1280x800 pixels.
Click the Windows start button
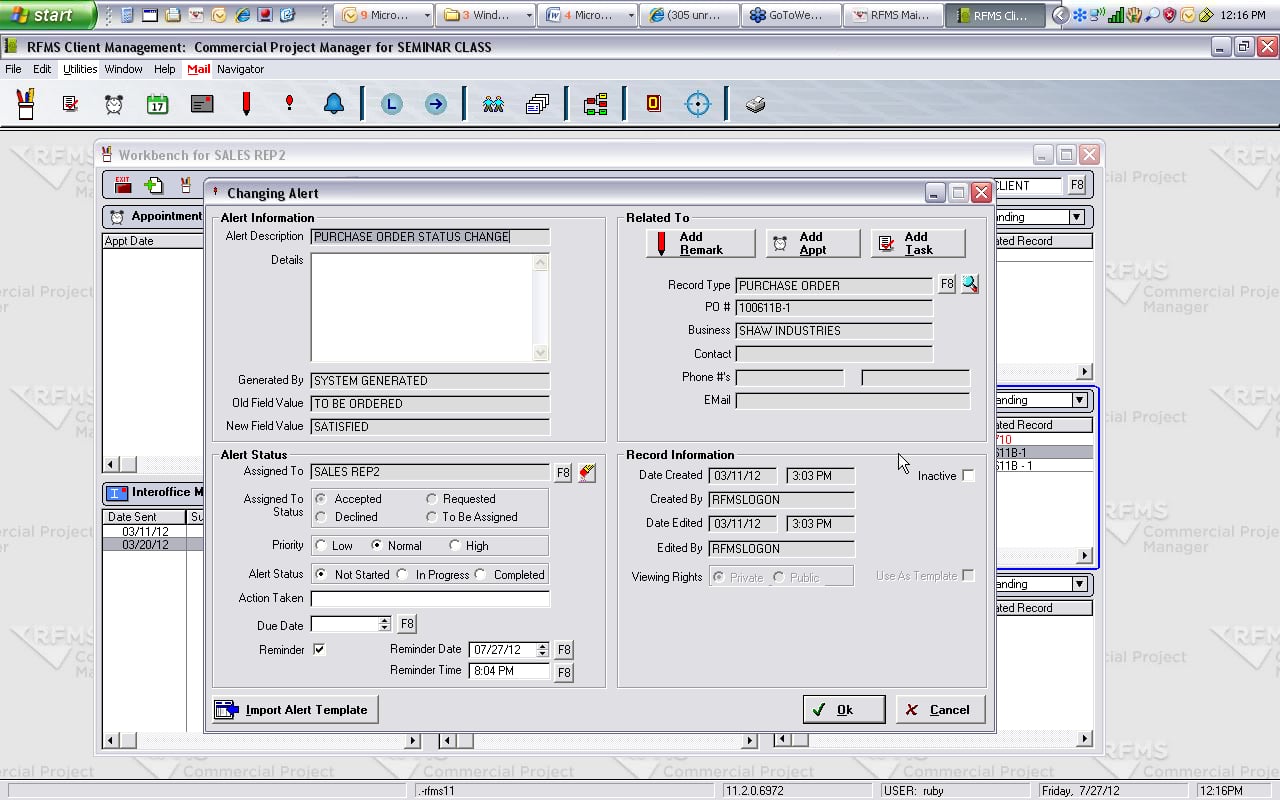47,15
